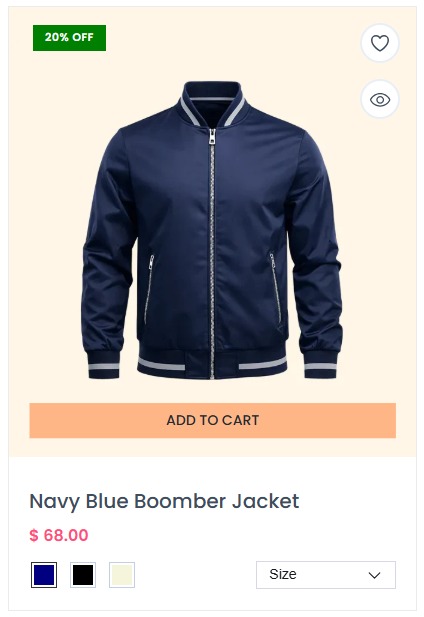Expand size options via the down arrow
Screen dimensions: 424x617
point(374,575)
